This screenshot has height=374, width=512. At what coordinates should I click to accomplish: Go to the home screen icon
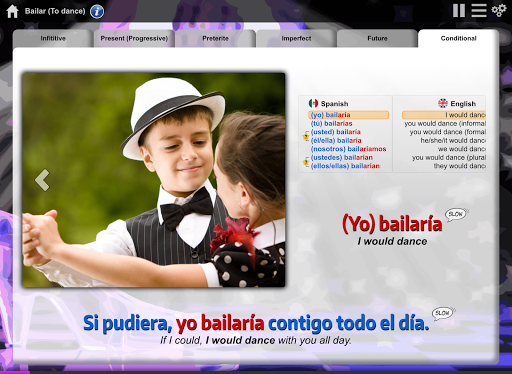tap(12, 11)
